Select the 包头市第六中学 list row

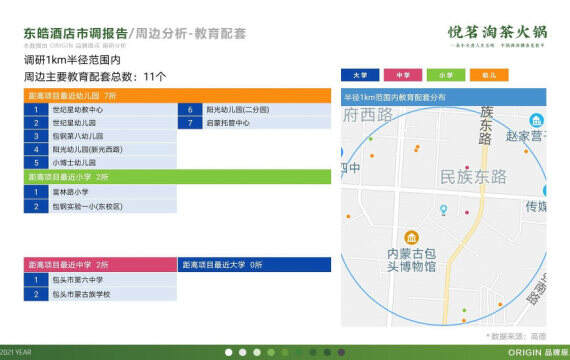100,280
